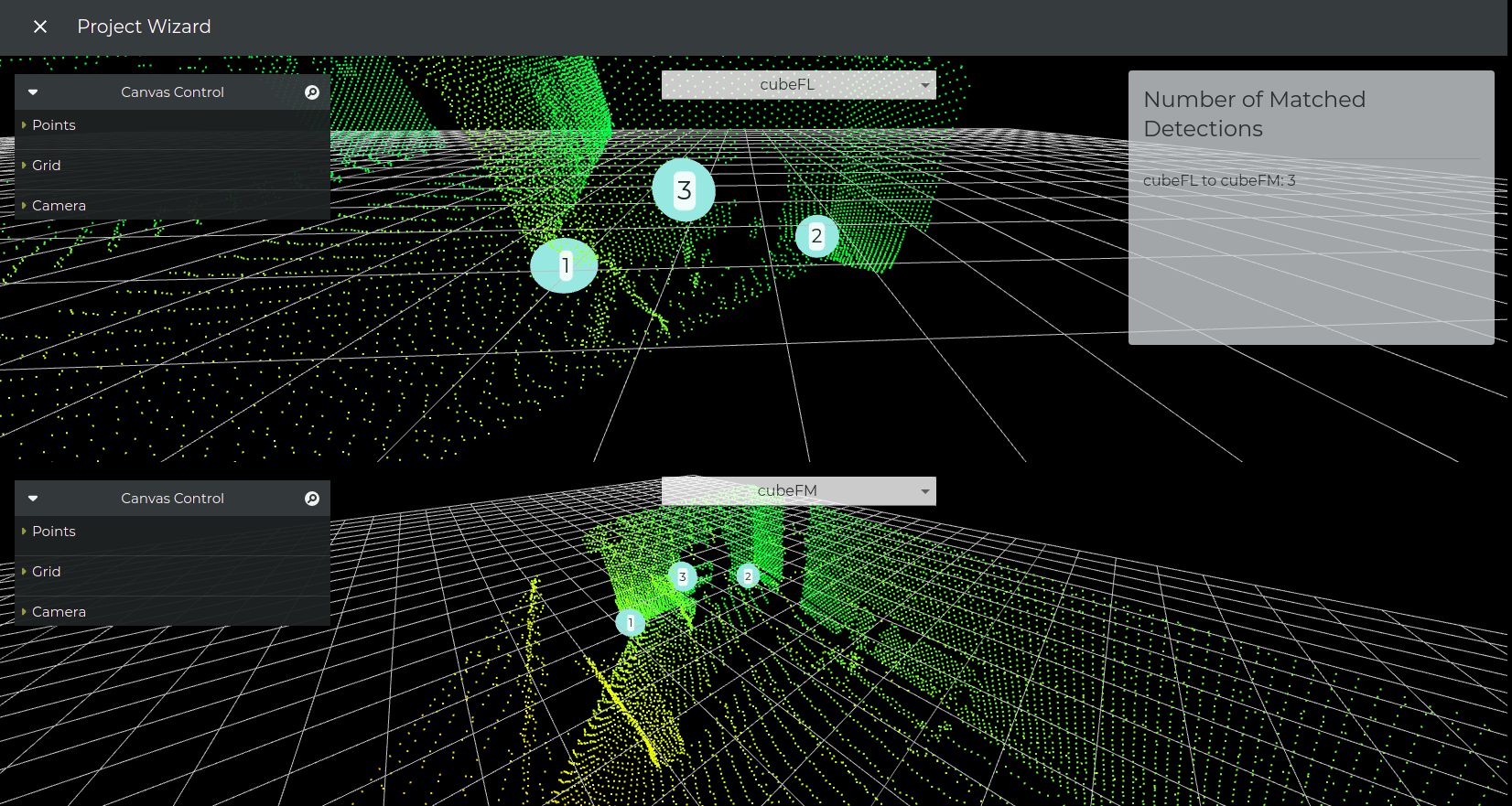Open the cubeFL sensor dropdown
The height and width of the screenshot is (806, 1512).
point(798,84)
